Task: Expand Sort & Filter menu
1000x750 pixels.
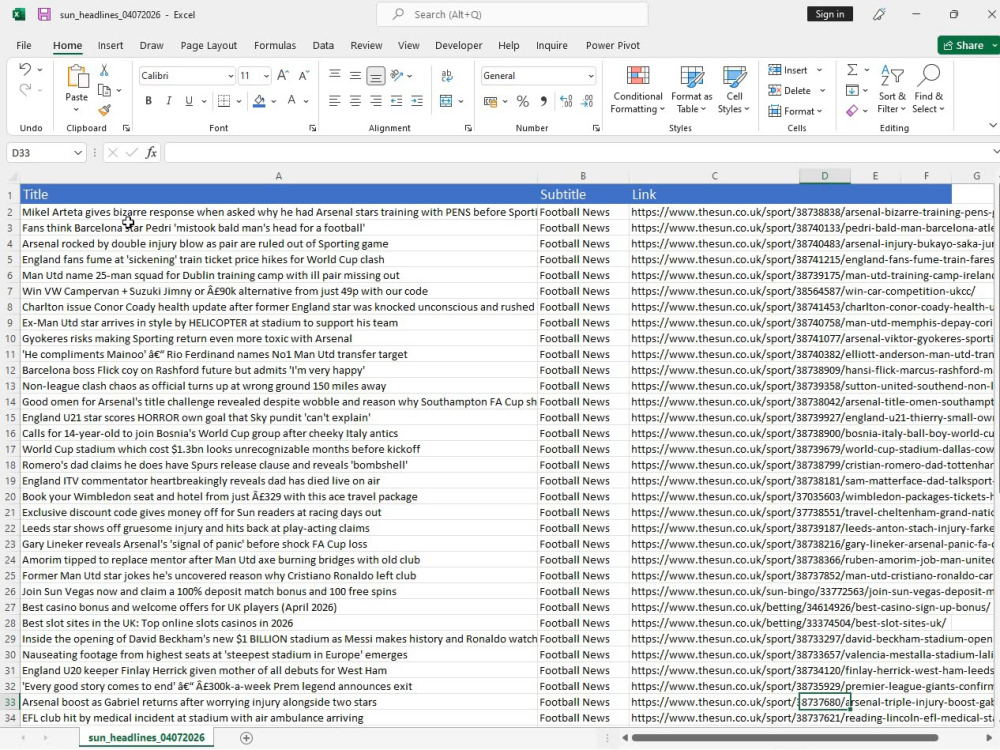Action: pos(892,90)
